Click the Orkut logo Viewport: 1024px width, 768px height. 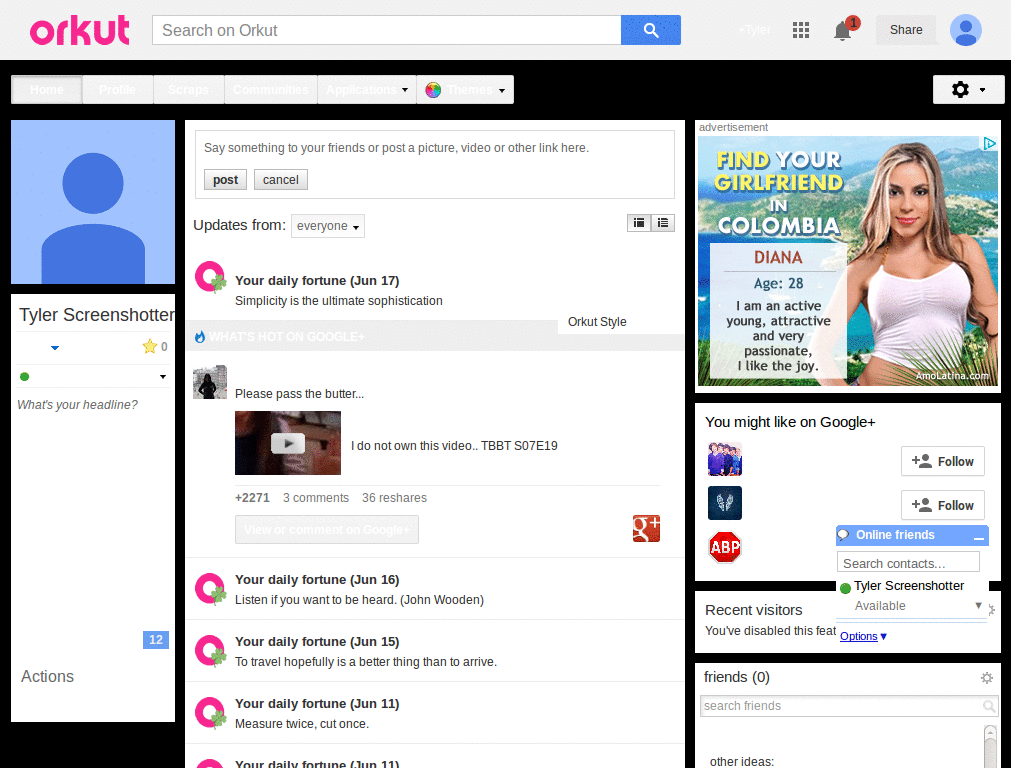click(x=80, y=30)
